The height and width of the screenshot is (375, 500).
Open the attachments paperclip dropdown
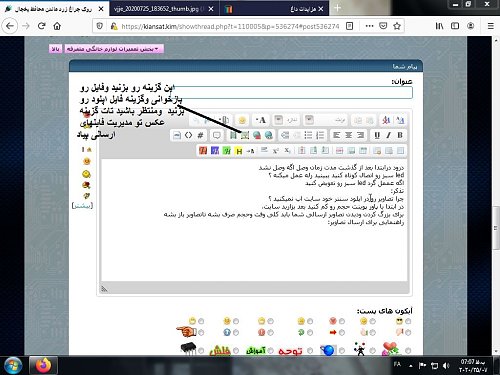click(223, 120)
